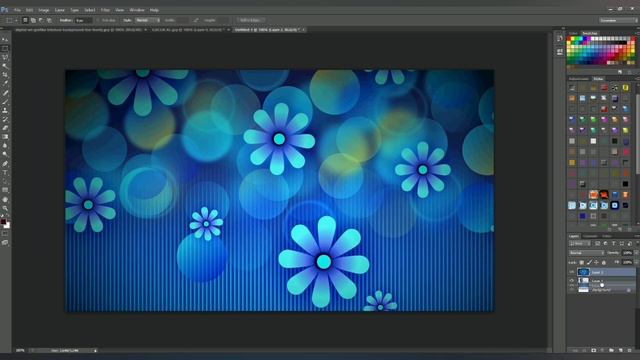Select the Background layer thumbnail

584,290
